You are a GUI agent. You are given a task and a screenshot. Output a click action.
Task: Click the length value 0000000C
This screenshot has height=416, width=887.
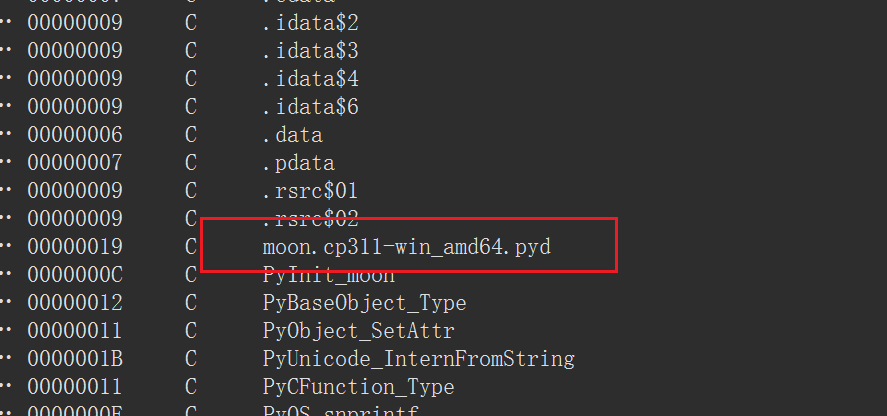click(x=75, y=274)
